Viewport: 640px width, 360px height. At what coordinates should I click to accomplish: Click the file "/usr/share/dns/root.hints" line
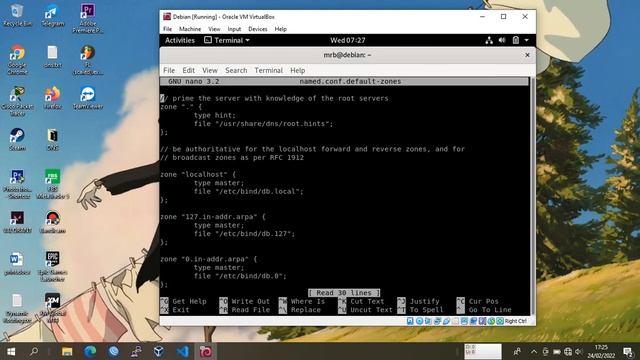point(263,124)
